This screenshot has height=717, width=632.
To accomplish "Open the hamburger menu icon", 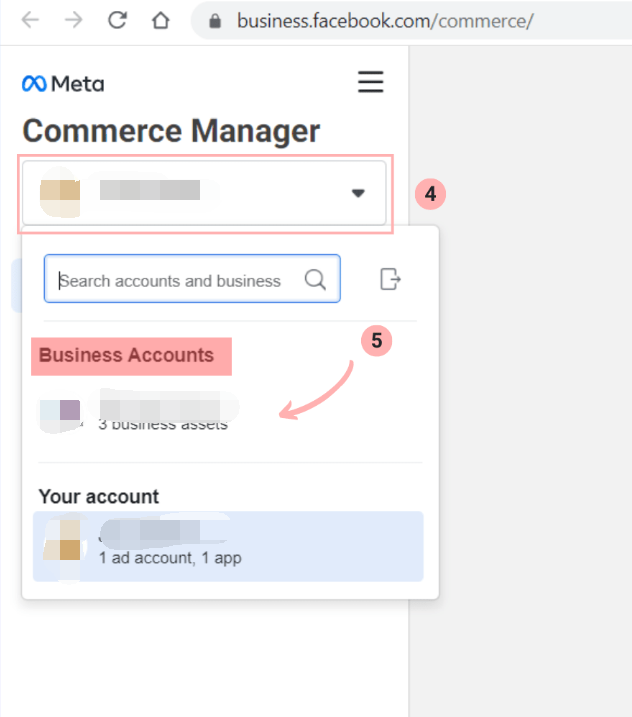I will (x=370, y=82).
